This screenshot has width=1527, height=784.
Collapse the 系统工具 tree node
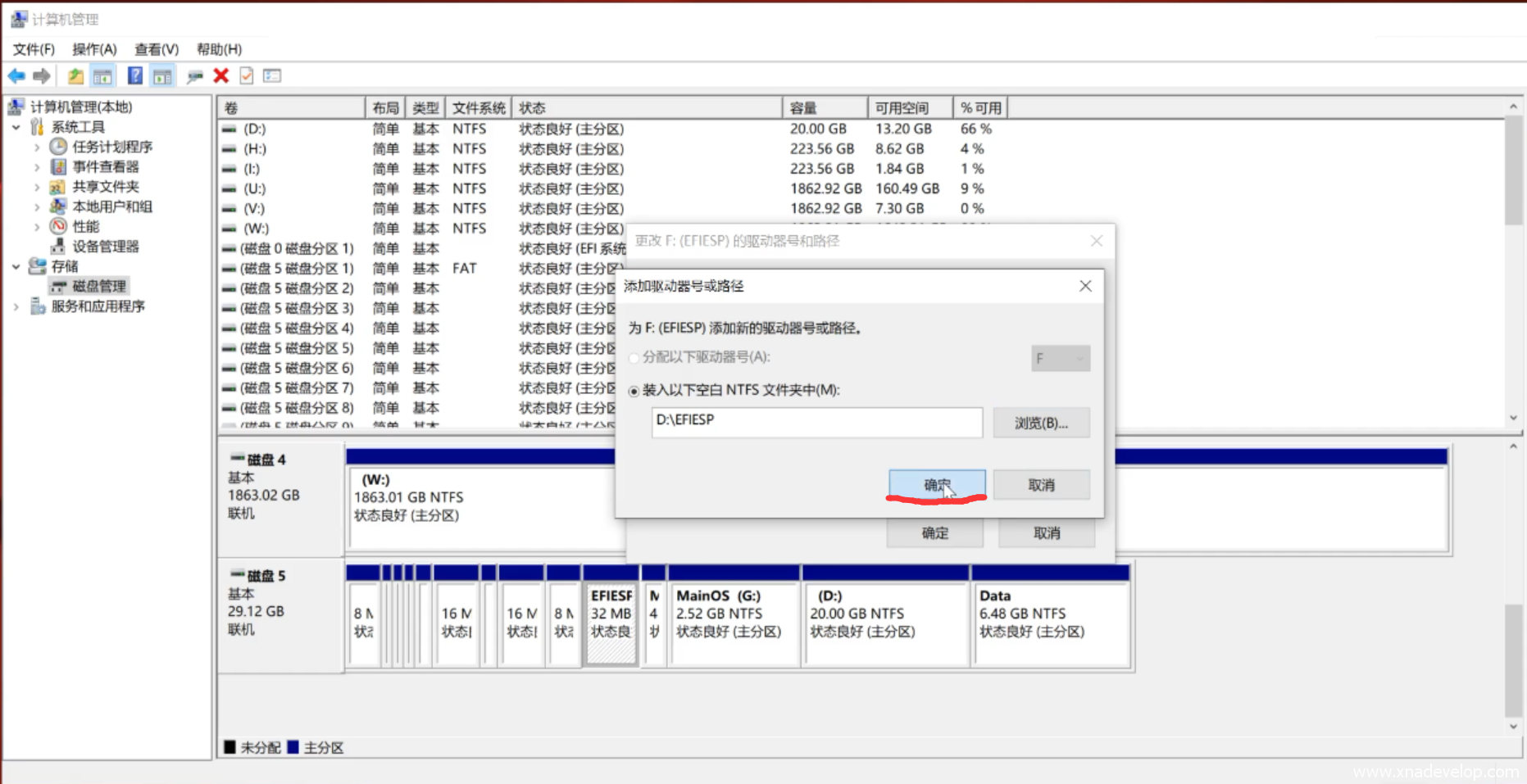coord(16,127)
